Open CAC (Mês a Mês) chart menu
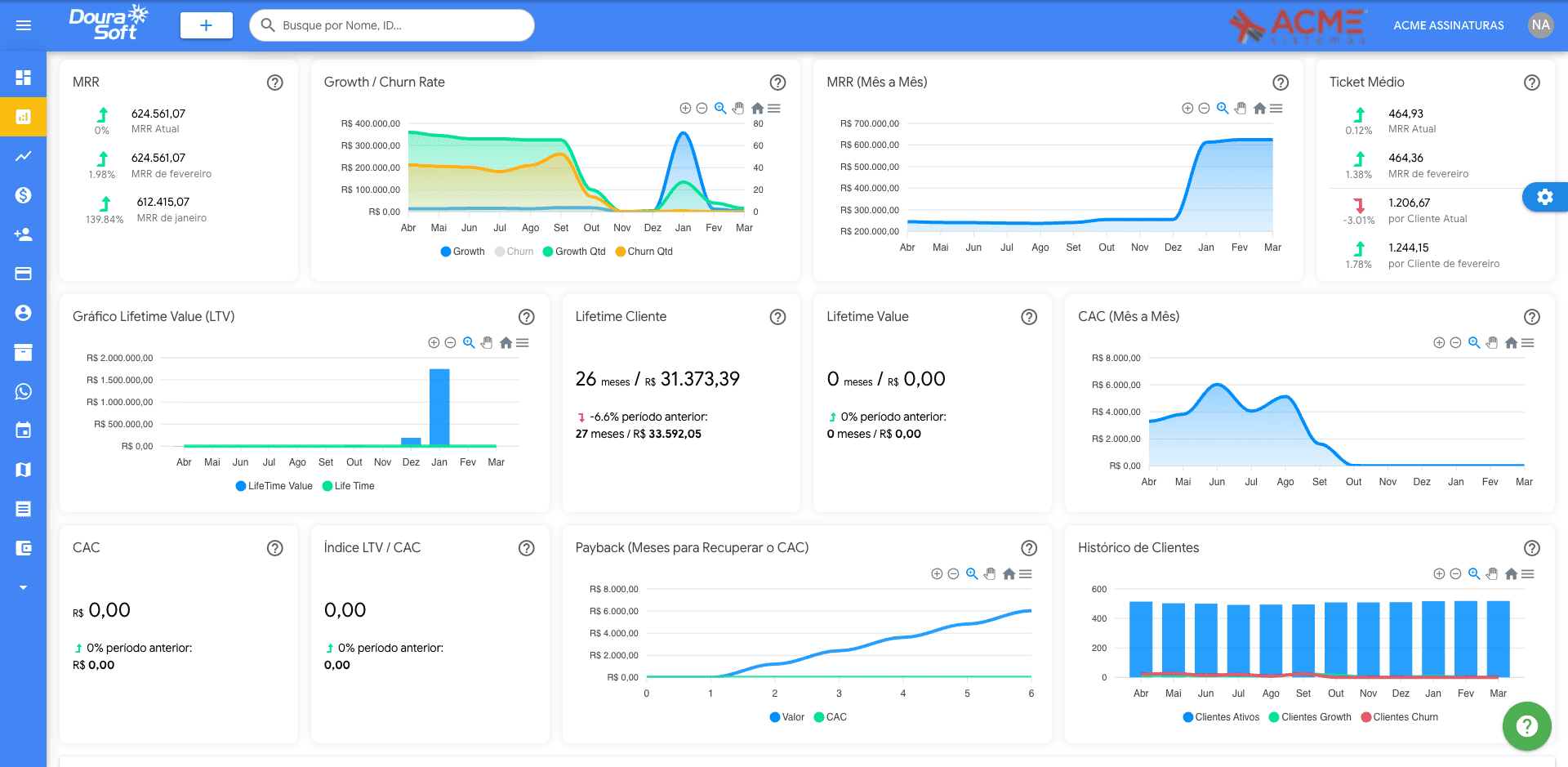 coord(1528,343)
